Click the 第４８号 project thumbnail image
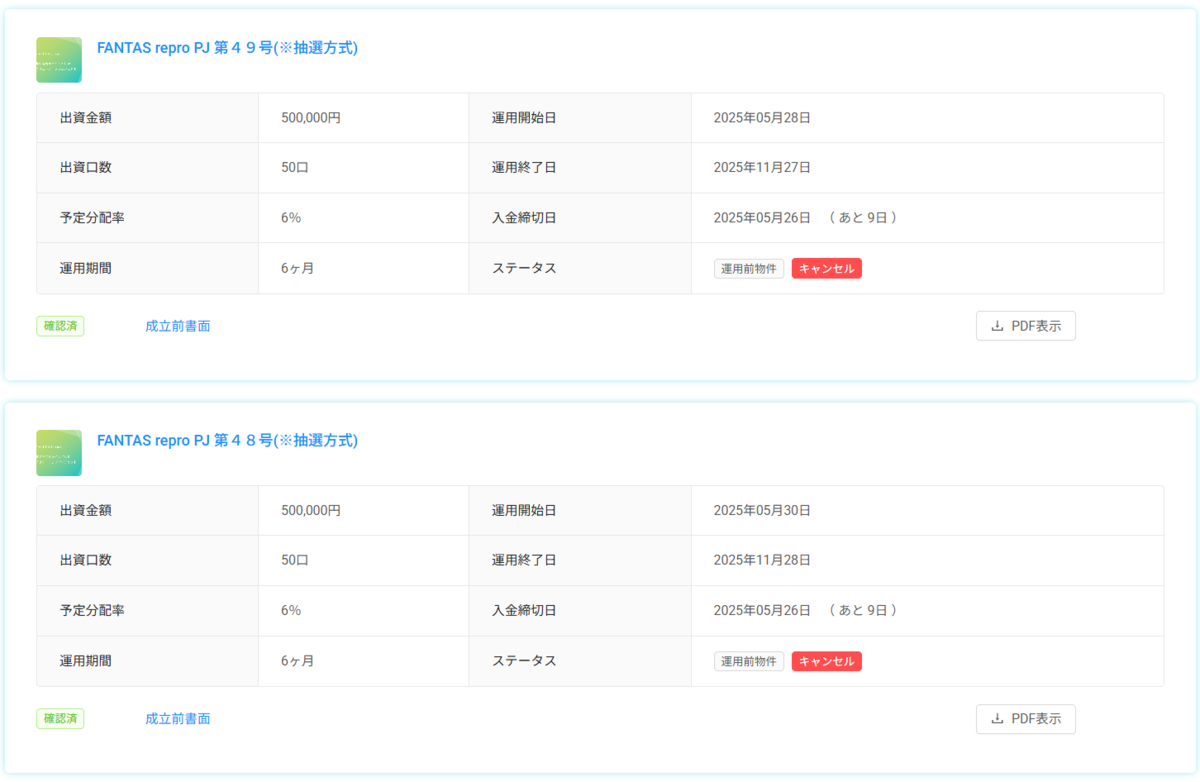Viewport: 1200px width, 782px height. pos(59,453)
